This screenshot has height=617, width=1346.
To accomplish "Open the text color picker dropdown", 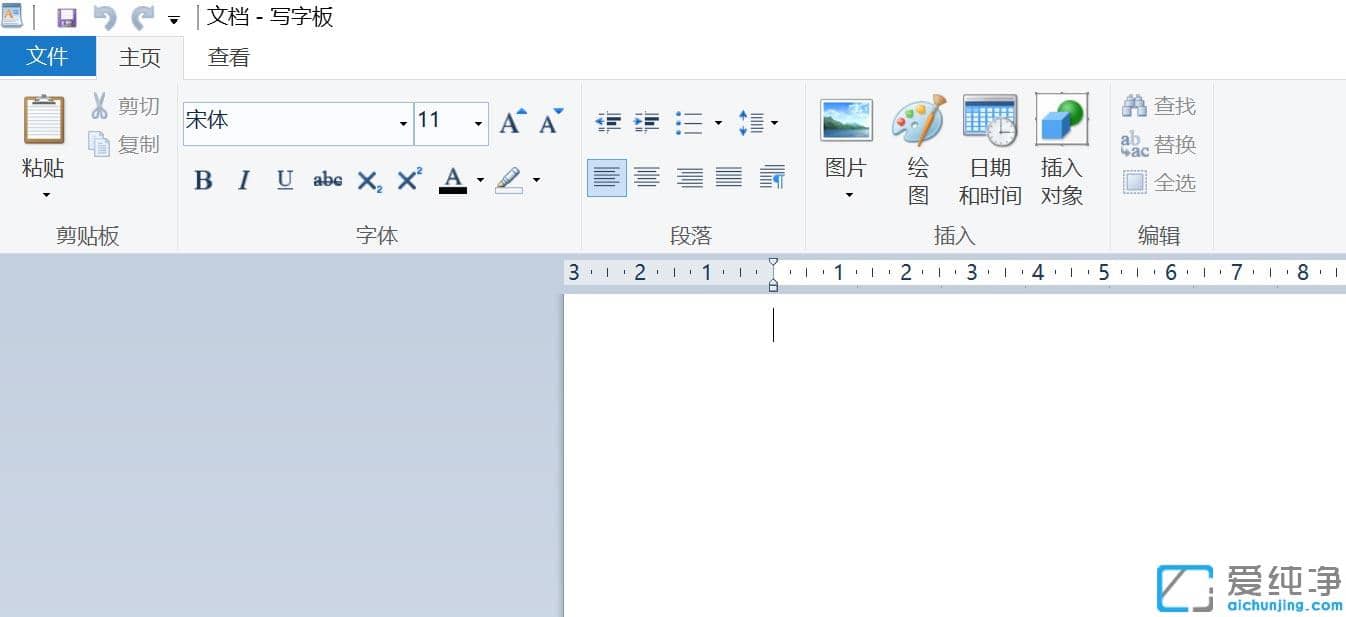I will [480, 180].
